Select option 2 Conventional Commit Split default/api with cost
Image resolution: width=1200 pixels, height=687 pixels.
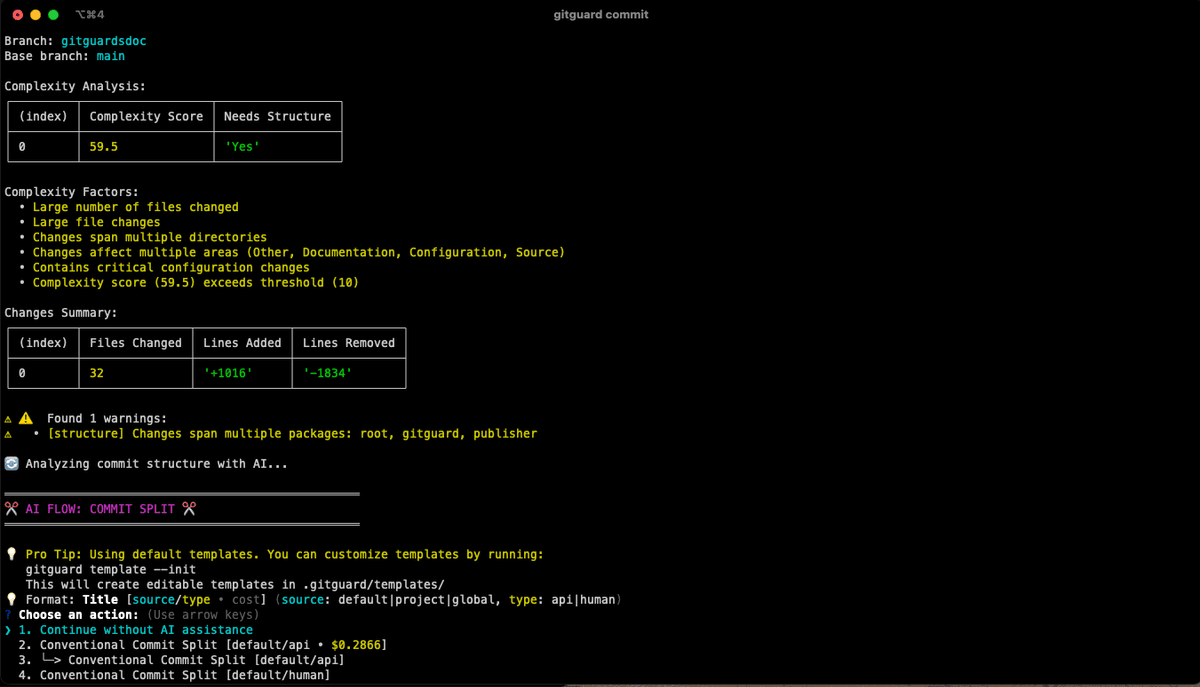point(203,645)
